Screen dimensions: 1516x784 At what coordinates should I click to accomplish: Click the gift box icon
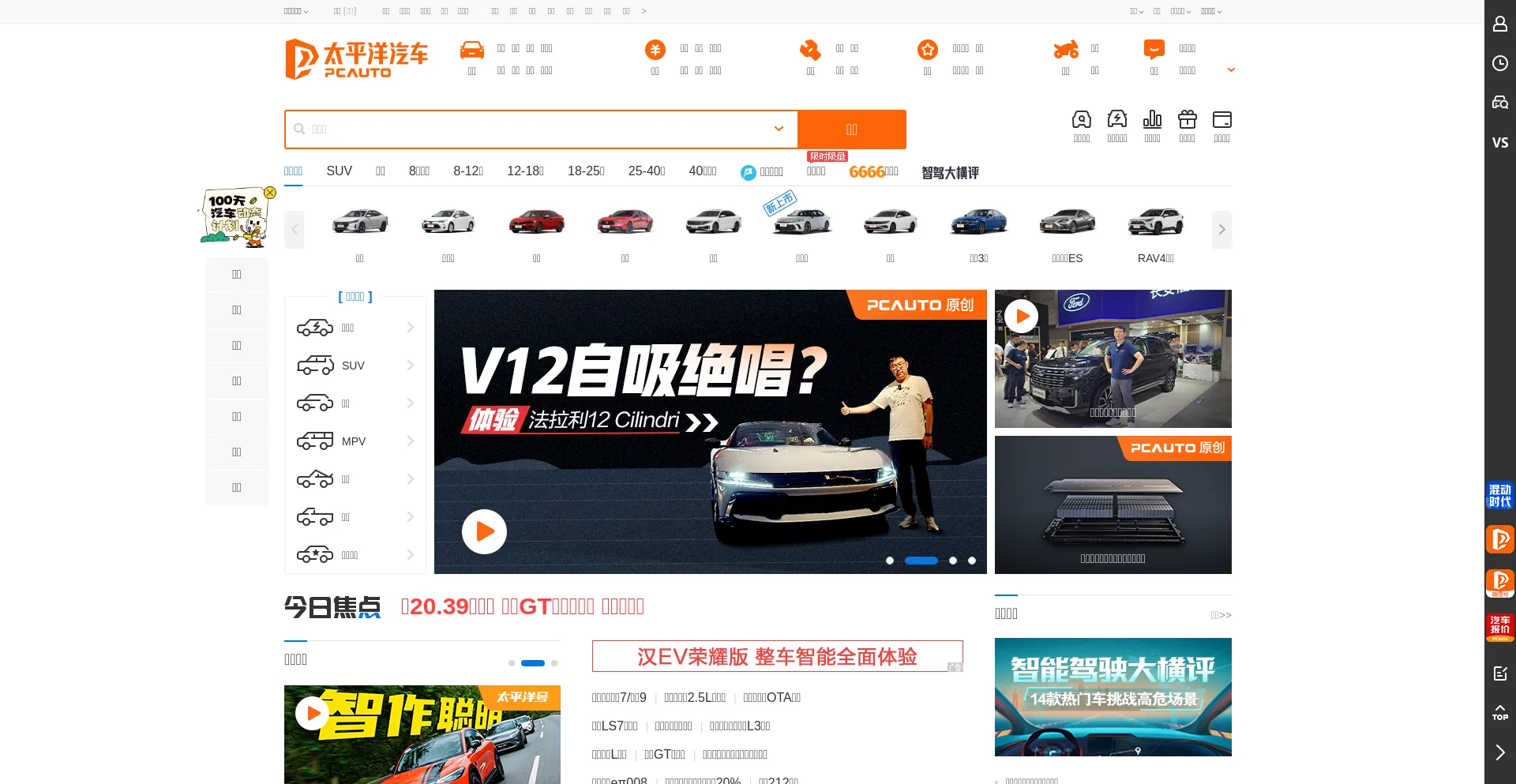coord(1187,119)
